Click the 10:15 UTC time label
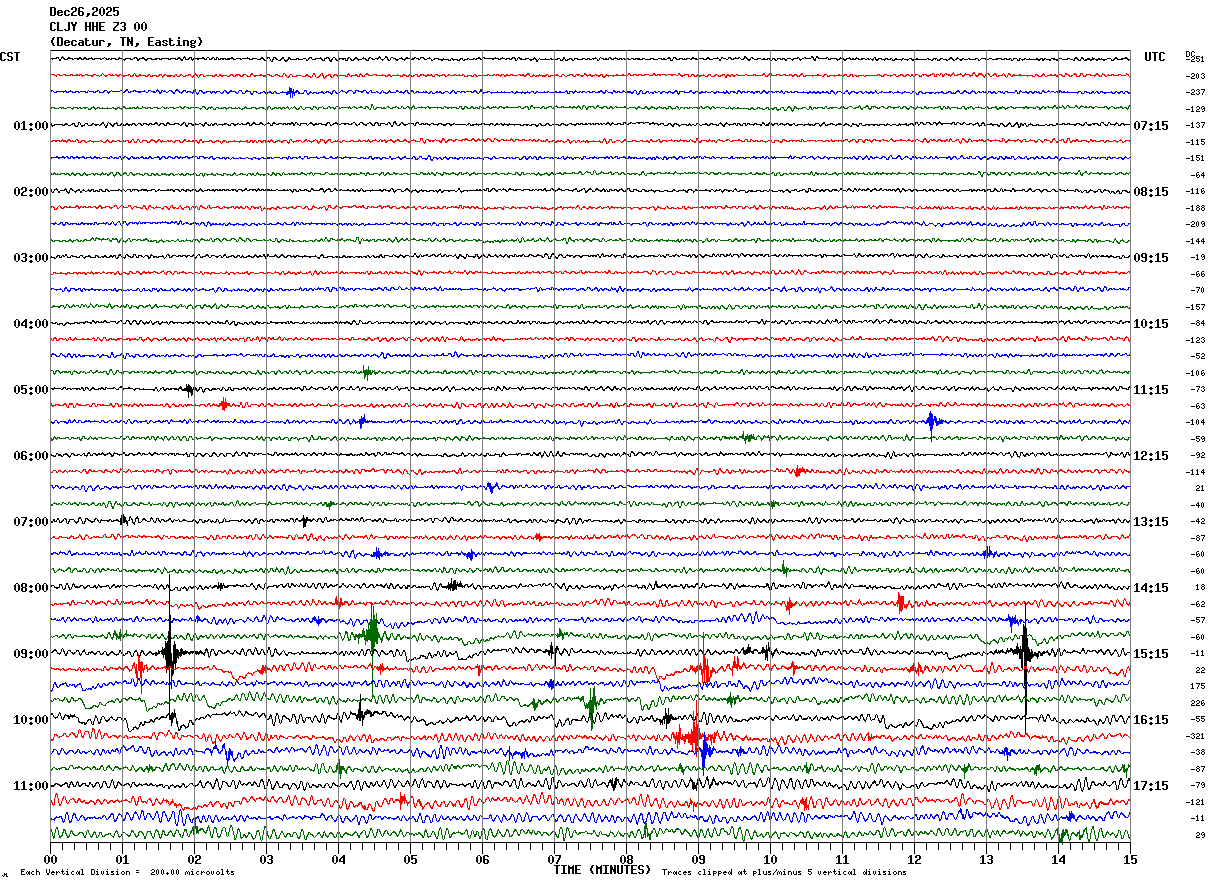Image resolution: width=1210 pixels, height=886 pixels. point(1151,324)
